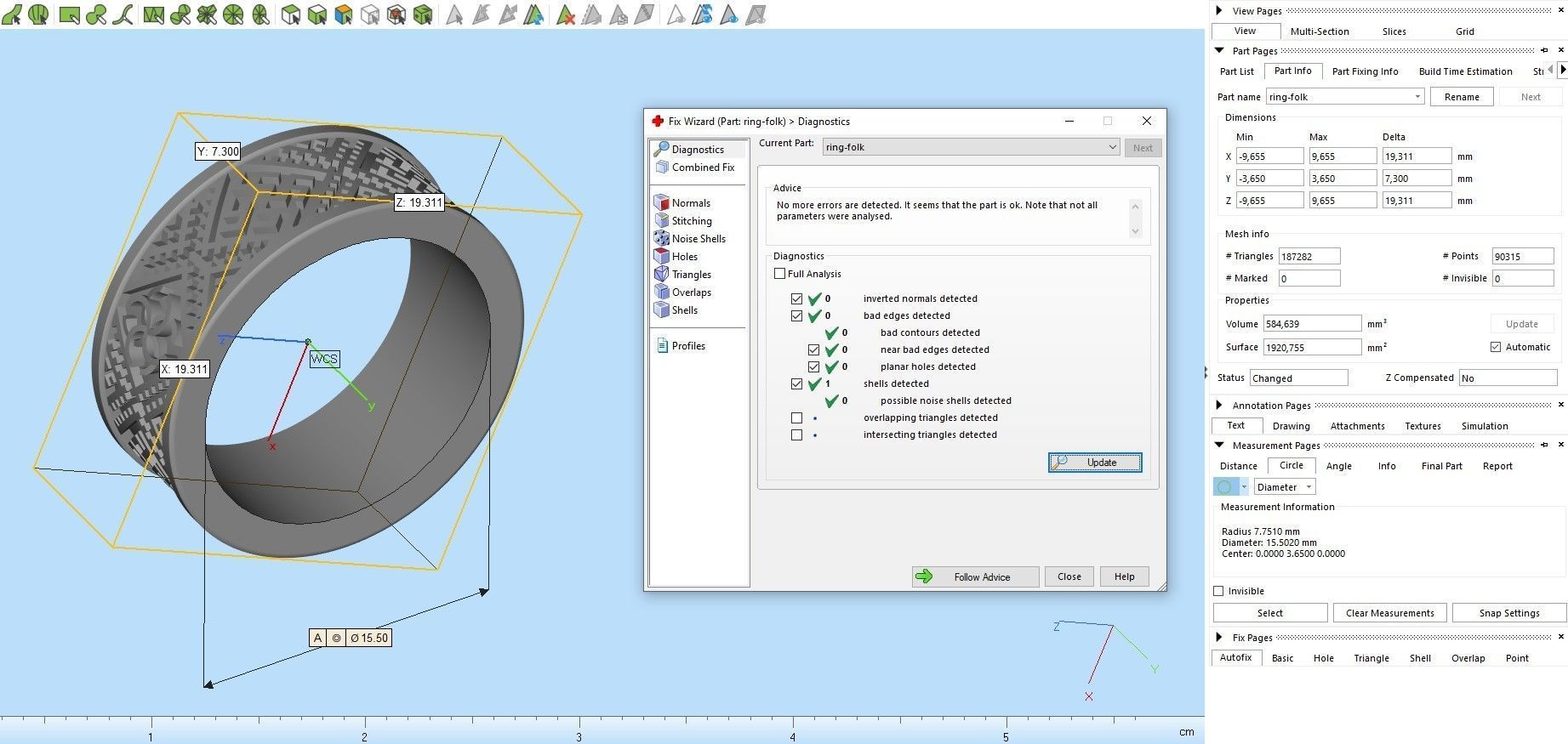Open the Slices tab
The height and width of the screenshot is (744, 1568).
[1394, 31]
